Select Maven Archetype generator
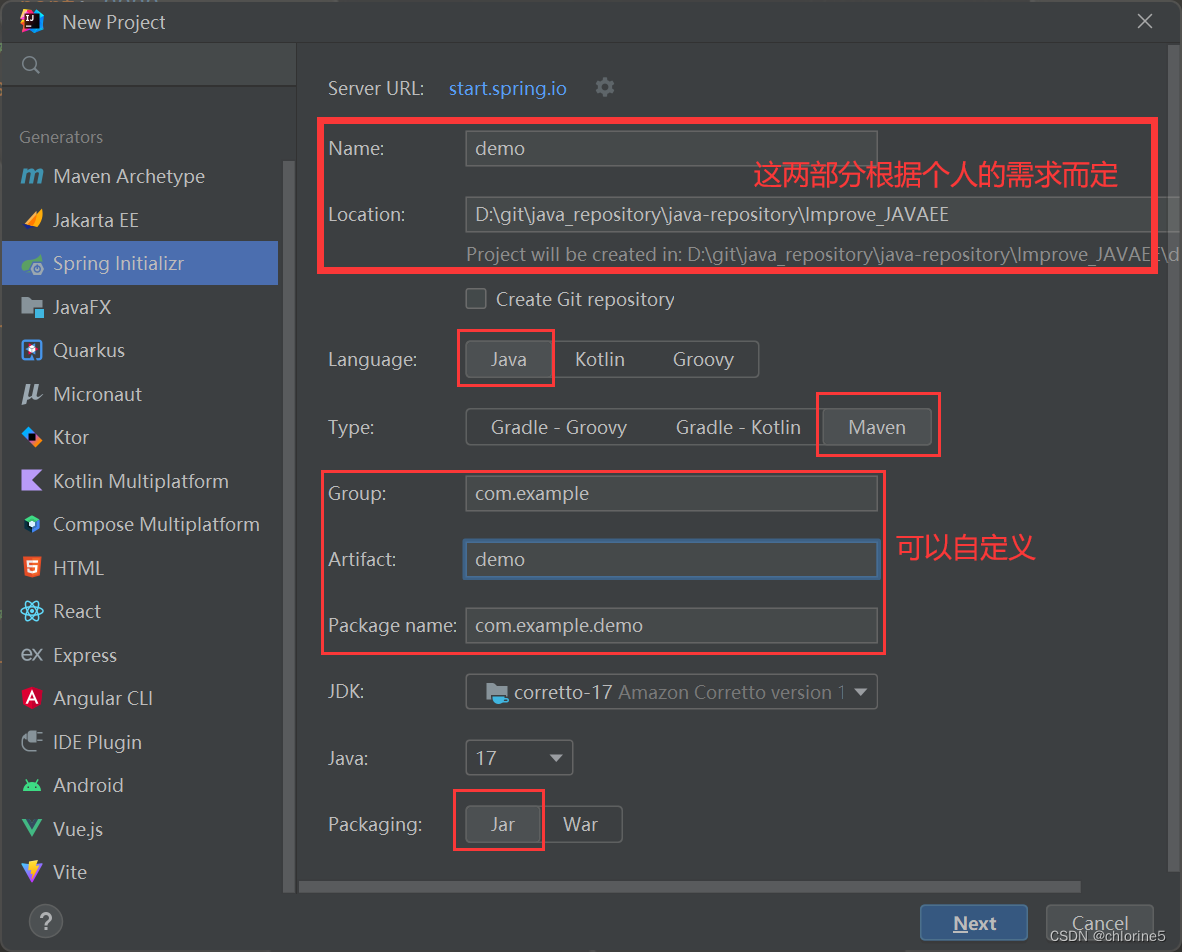Image resolution: width=1182 pixels, height=952 pixels. tap(140, 176)
